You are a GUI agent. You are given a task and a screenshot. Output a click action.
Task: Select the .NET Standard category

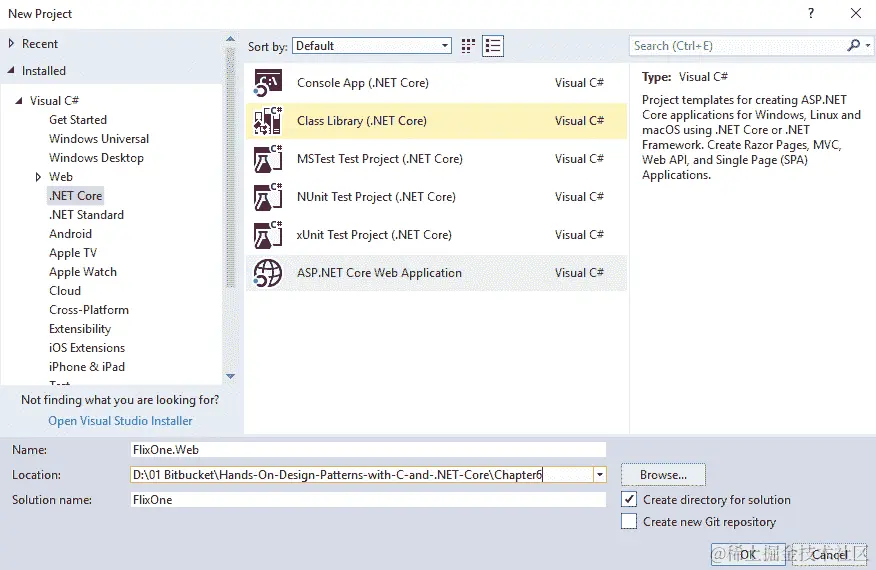[86, 215]
